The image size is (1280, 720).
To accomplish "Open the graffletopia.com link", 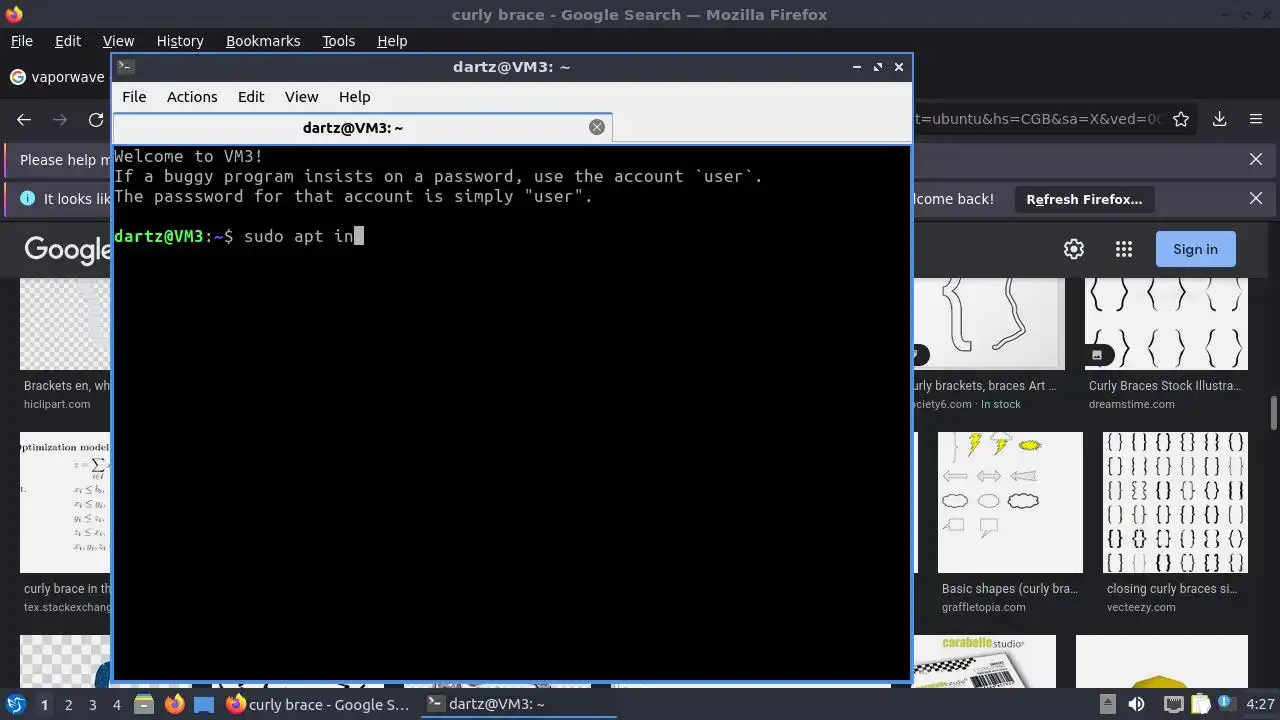I will 983,607.
